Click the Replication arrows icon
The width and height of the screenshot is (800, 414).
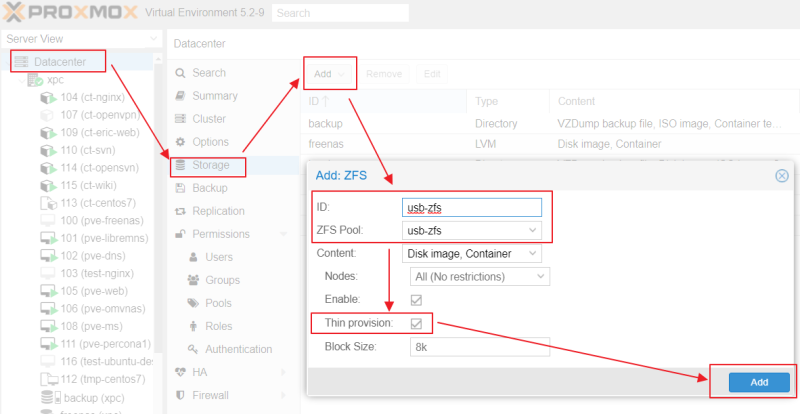pyautogui.click(x=180, y=211)
